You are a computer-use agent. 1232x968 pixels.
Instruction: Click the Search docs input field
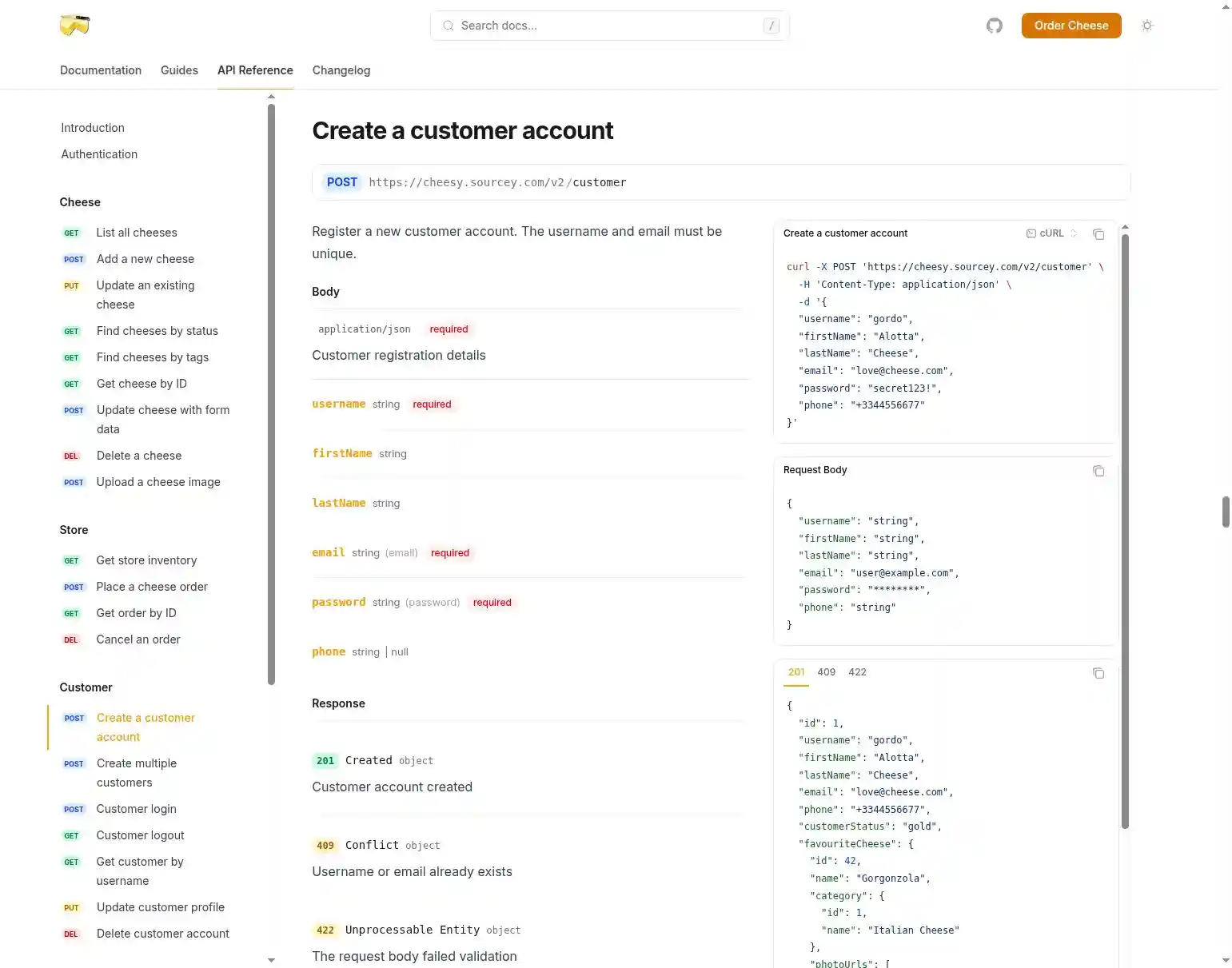(610, 26)
